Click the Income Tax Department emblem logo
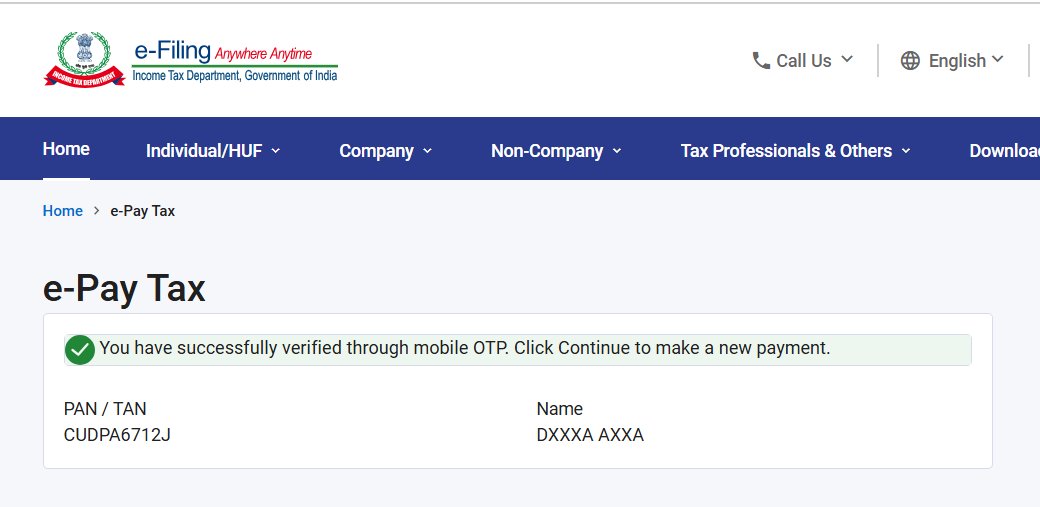The image size is (1040, 507). [x=84, y=58]
